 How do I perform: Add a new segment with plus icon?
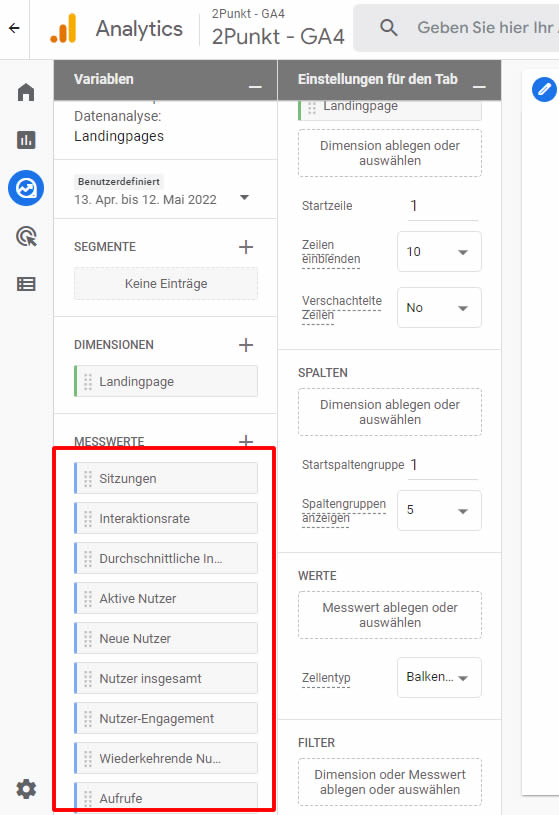(x=246, y=247)
